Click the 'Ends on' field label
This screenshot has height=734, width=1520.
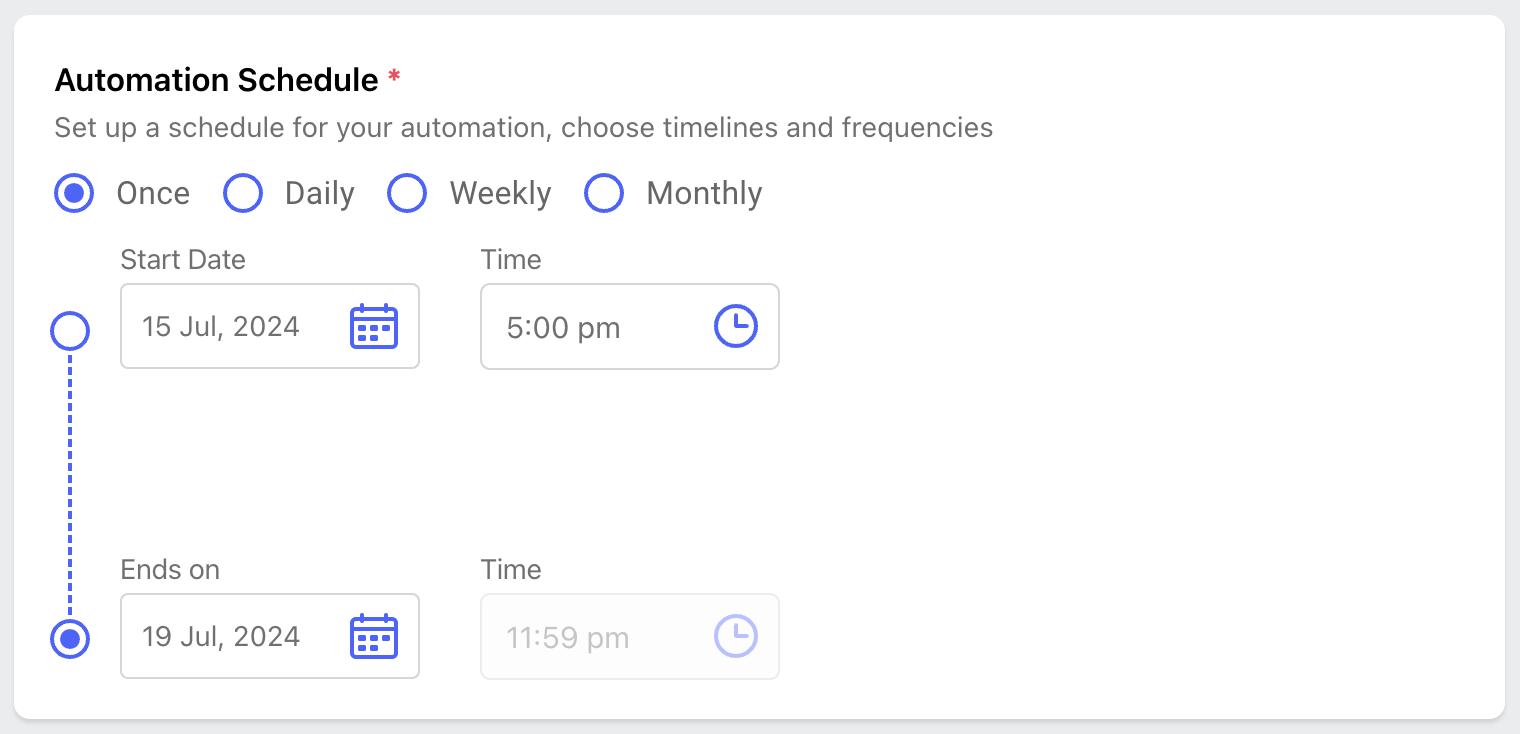tap(170, 570)
